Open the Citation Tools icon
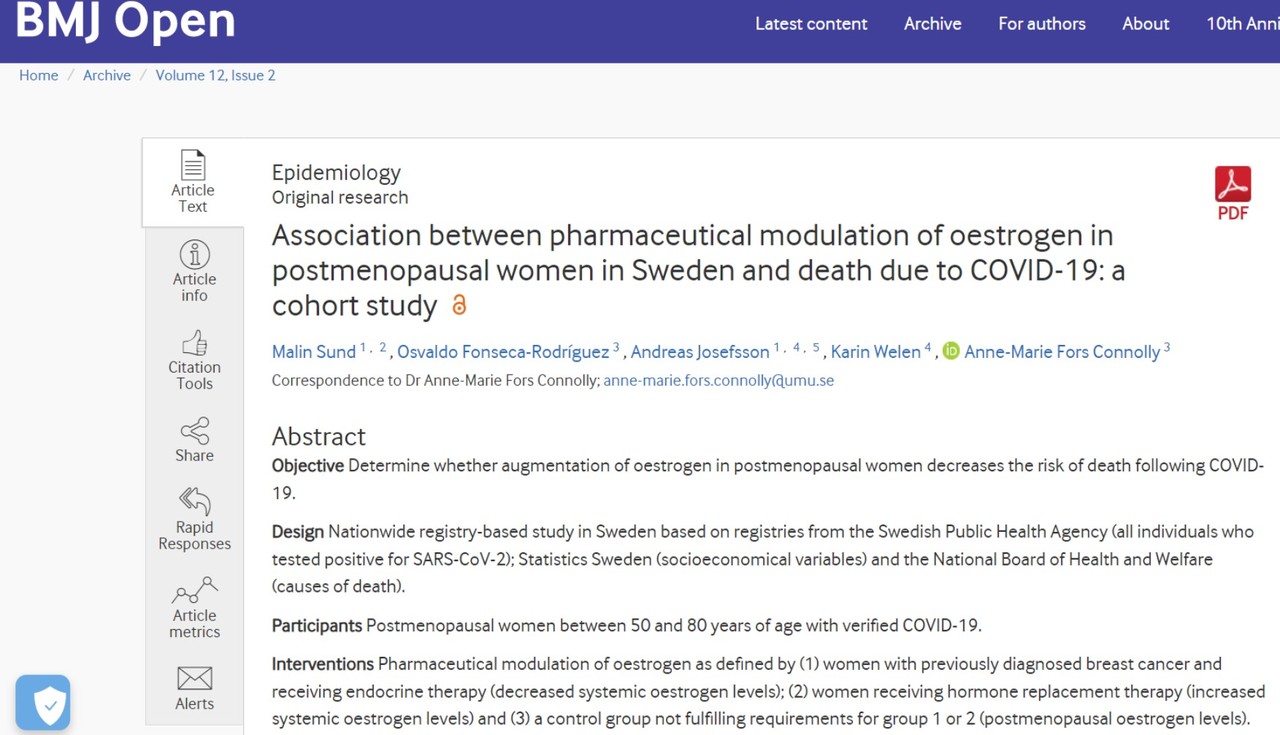The image size is (1280, 735). coord(194,344)
